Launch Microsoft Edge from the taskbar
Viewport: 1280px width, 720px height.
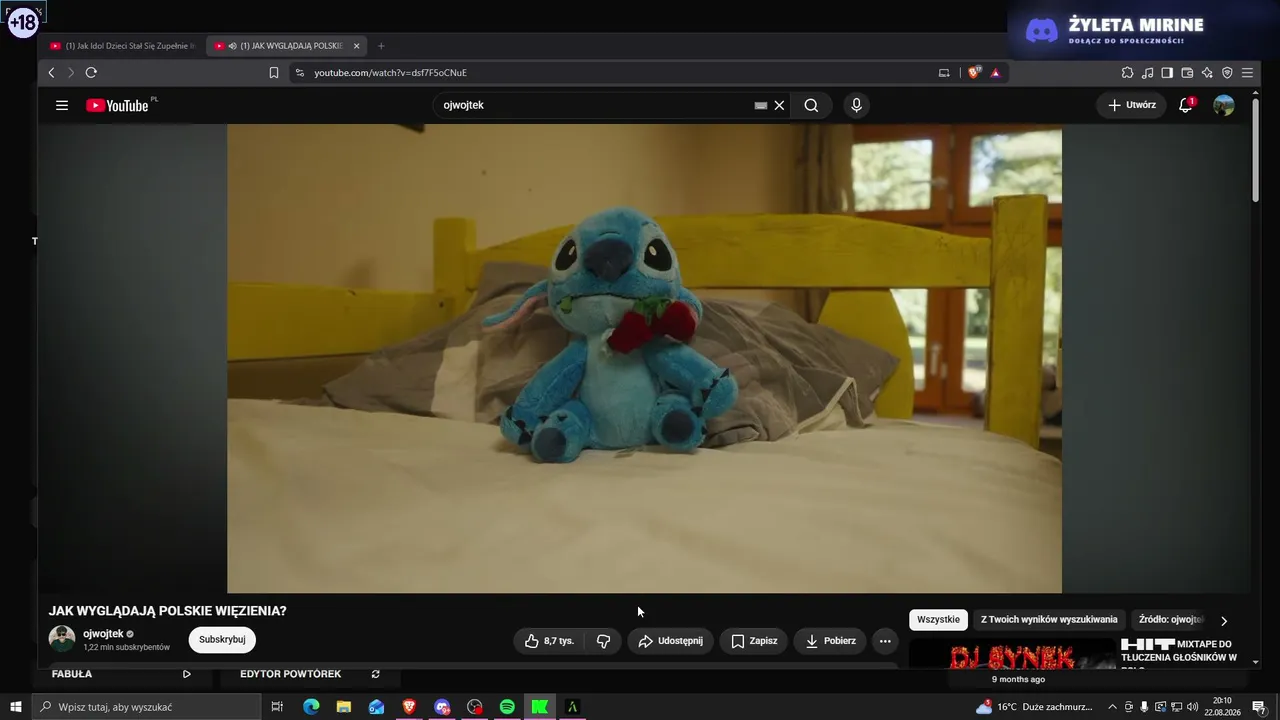[x=311, y=707]
